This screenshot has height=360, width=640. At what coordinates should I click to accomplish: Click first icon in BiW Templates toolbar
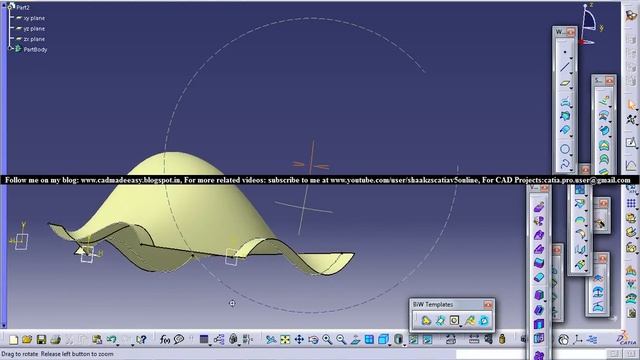(426, 320)
